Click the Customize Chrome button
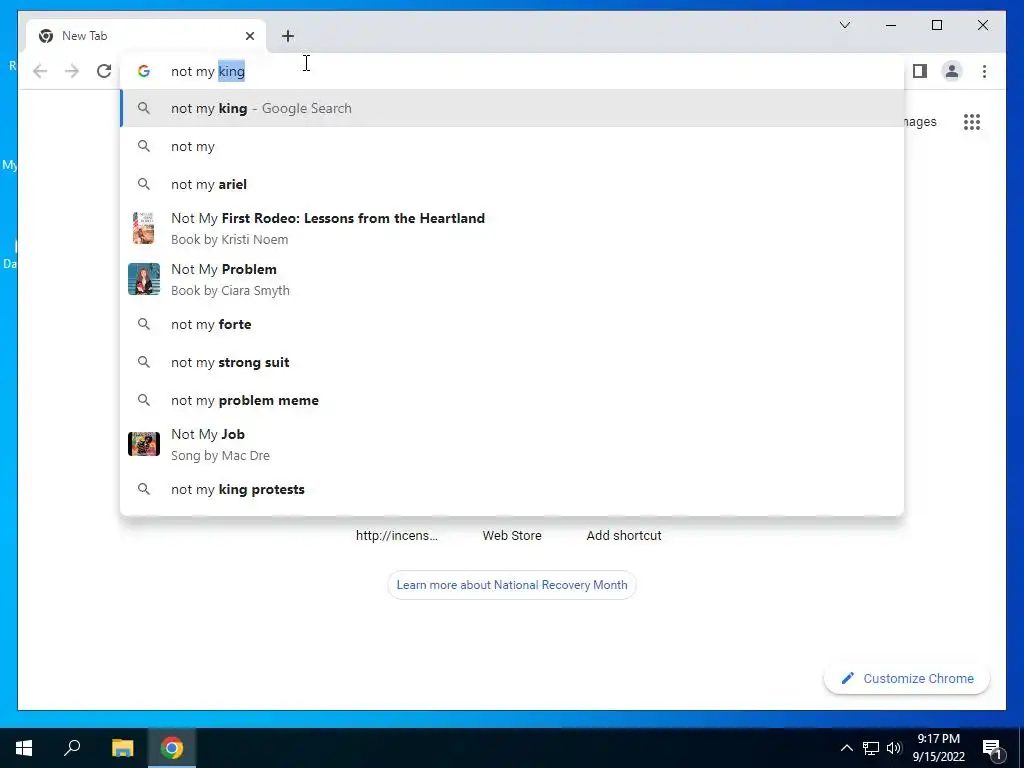 (907, 679)
